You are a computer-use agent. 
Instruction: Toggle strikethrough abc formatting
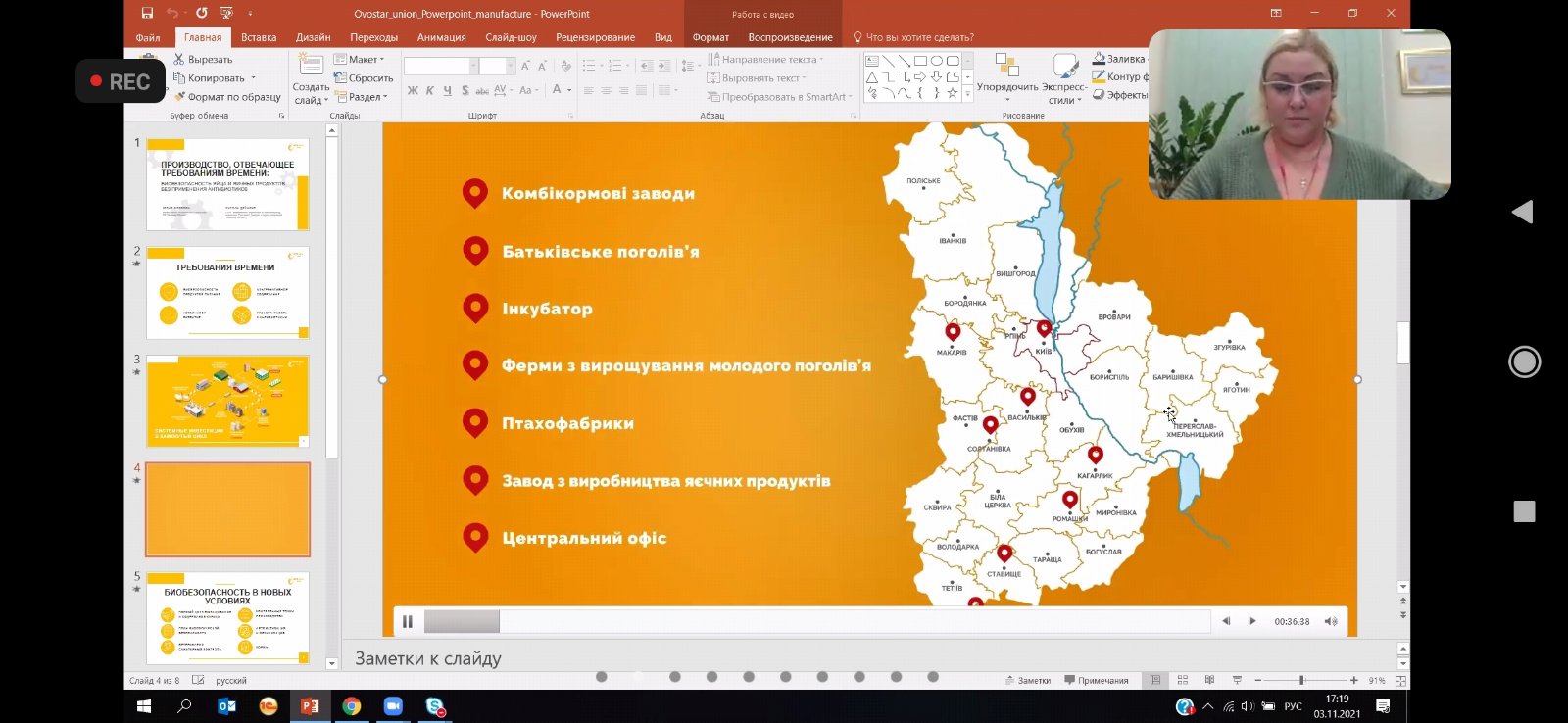click(482, 90)
